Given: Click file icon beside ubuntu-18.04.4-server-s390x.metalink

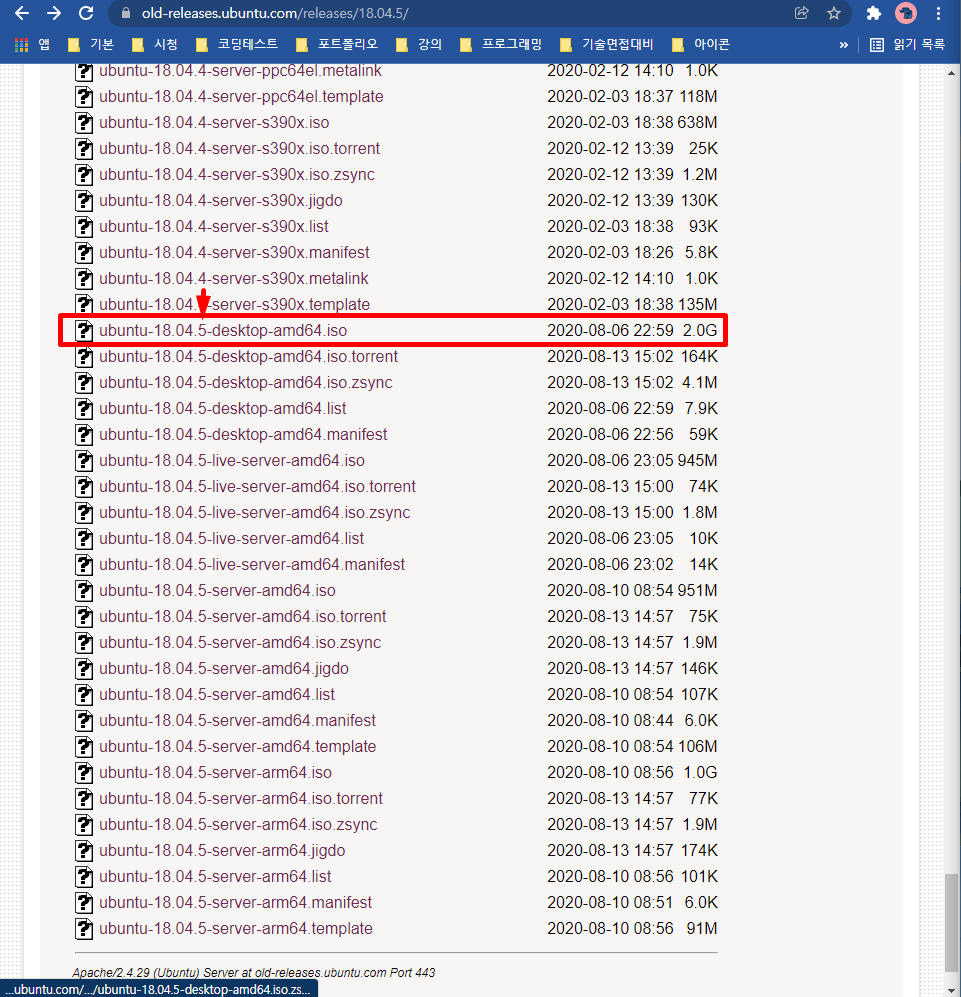Looking at the screenshot, I should pos(84,279).
